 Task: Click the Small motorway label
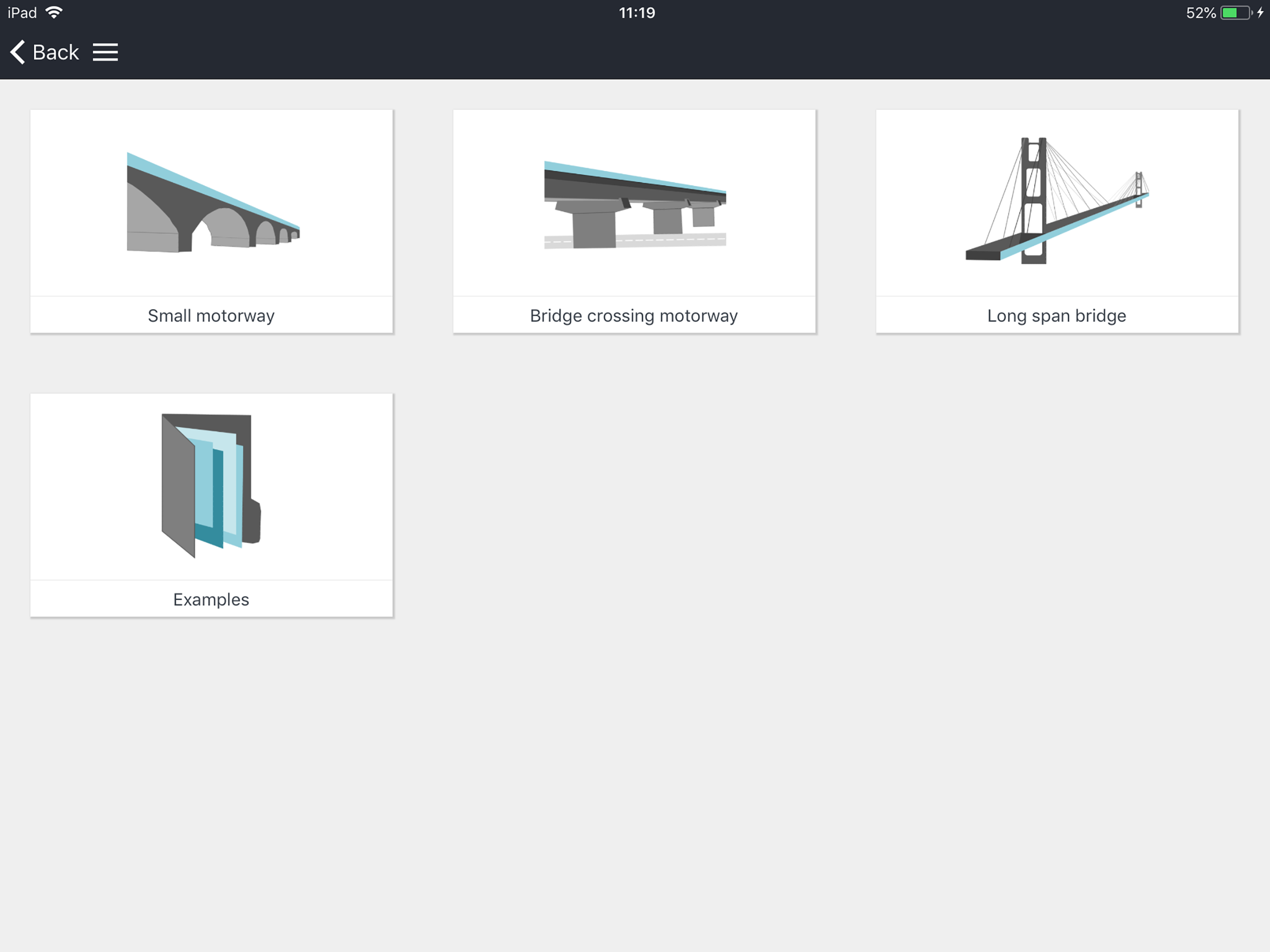pyautogui.click(x=212, y=316)
